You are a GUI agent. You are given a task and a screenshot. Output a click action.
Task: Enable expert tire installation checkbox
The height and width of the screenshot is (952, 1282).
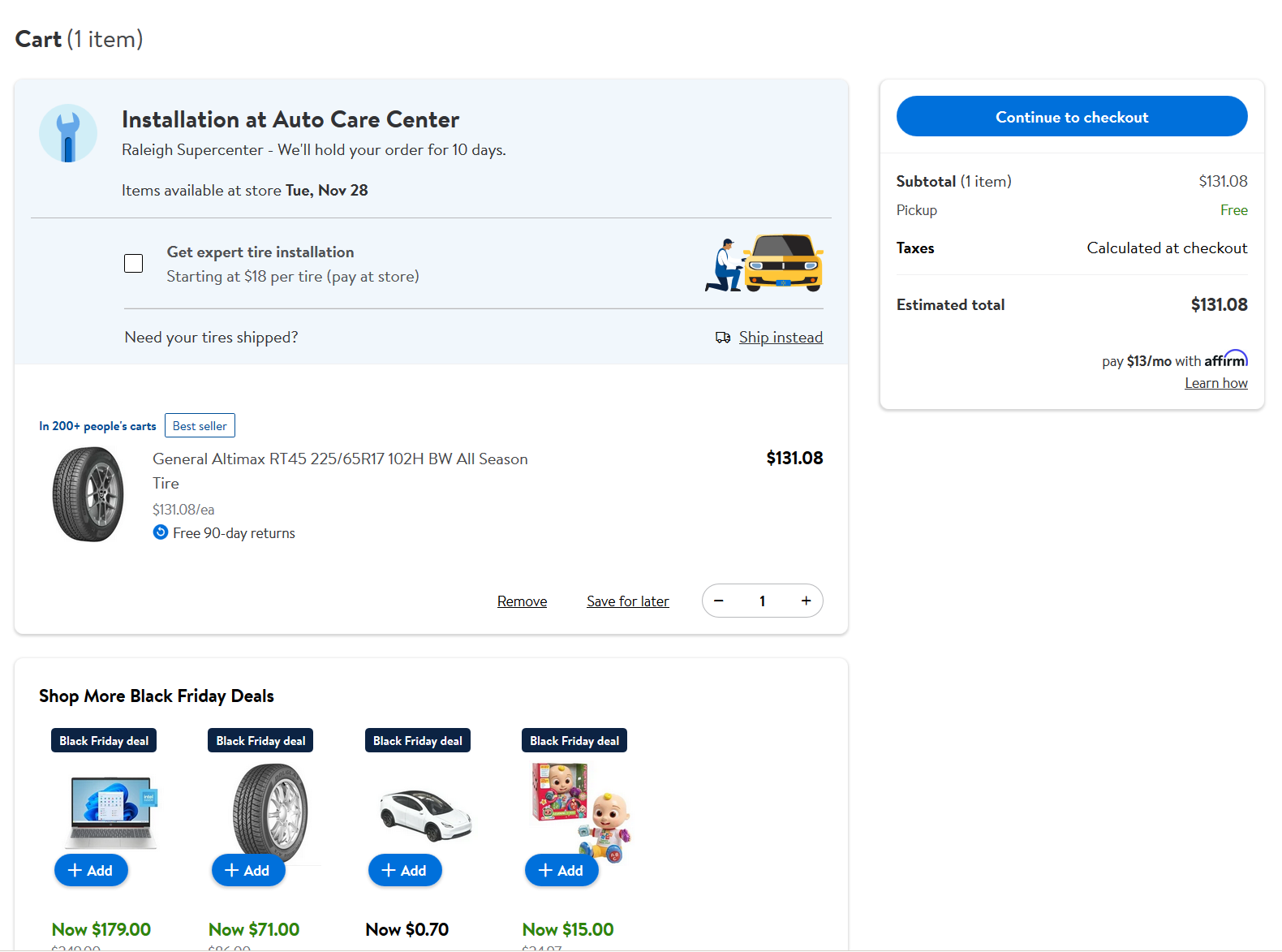pyautogui.click(x=134, y=264)
